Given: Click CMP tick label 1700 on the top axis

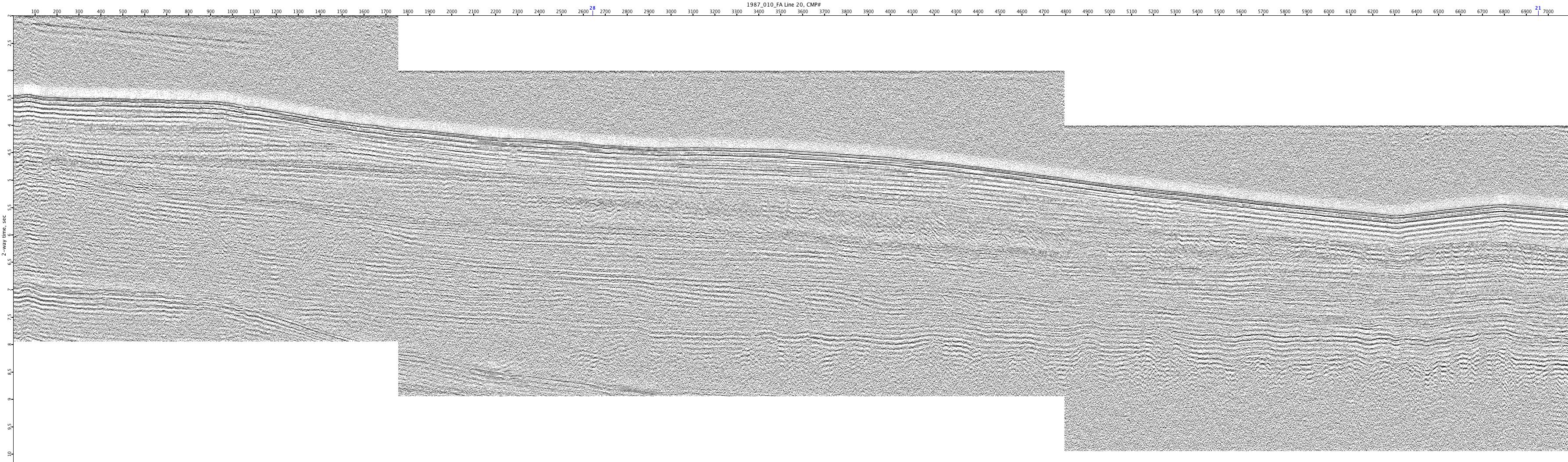Looking at the screenshot, I should click(x=386, y=12).
